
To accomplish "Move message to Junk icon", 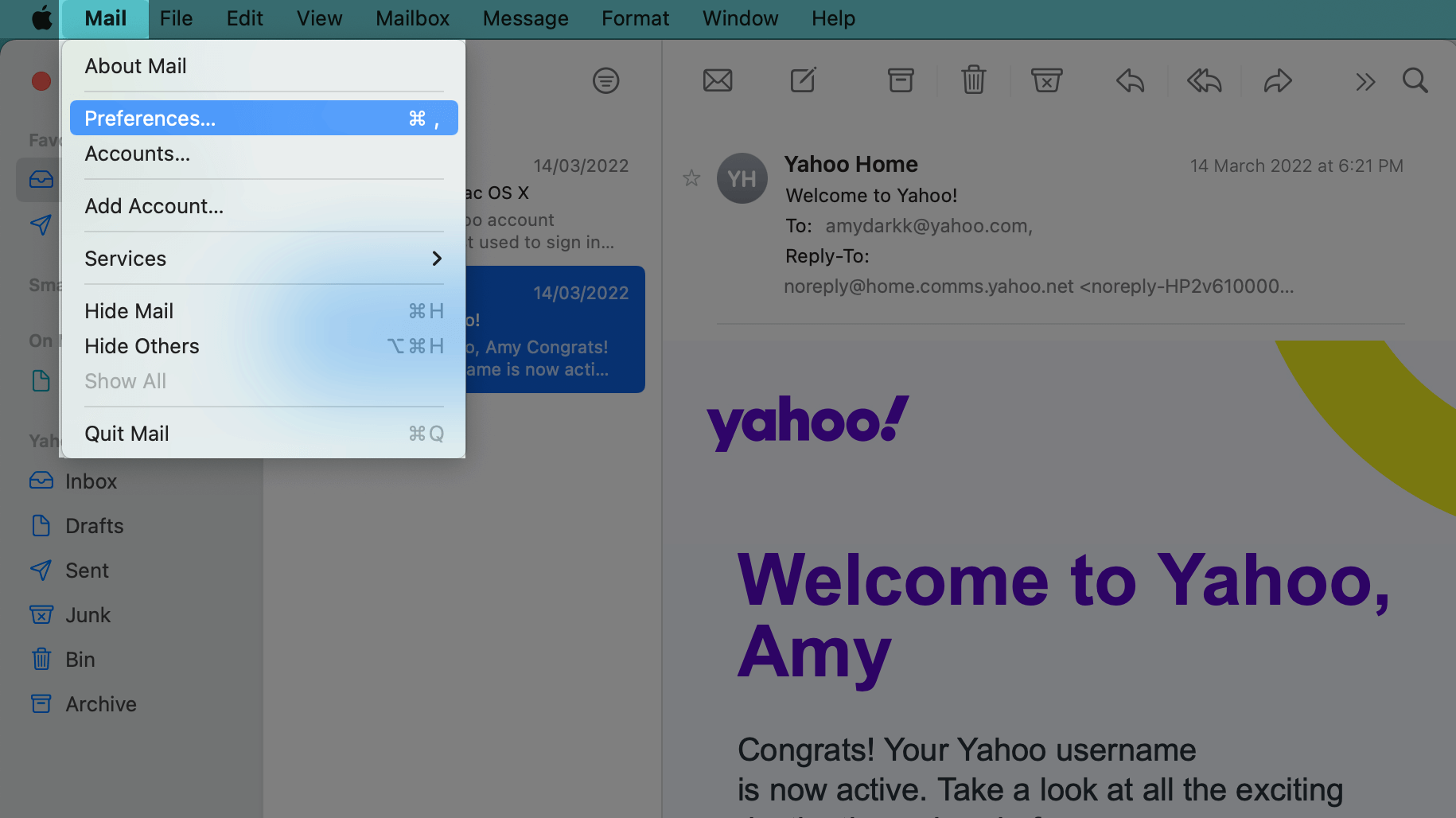I will pos(1047,80).
